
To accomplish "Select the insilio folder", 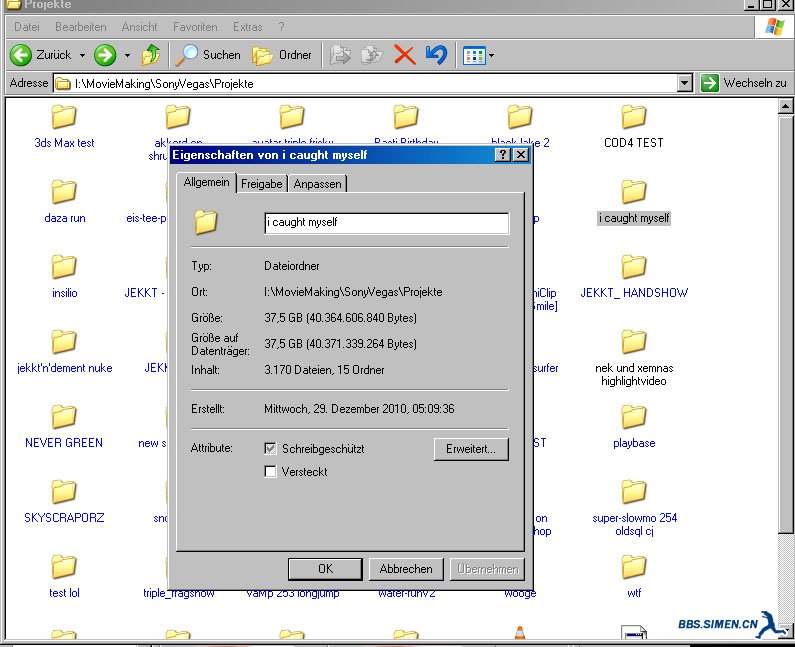I will point(64,276).
